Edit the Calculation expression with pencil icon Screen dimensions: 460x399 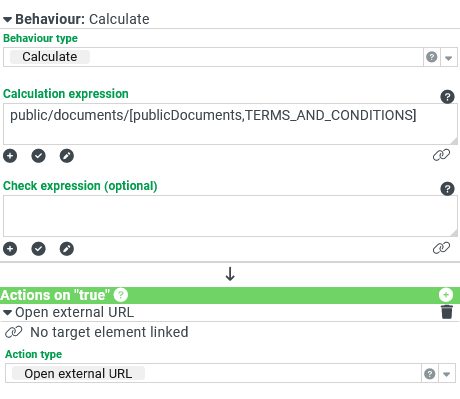pyautogui.click(x=67, y=156)
